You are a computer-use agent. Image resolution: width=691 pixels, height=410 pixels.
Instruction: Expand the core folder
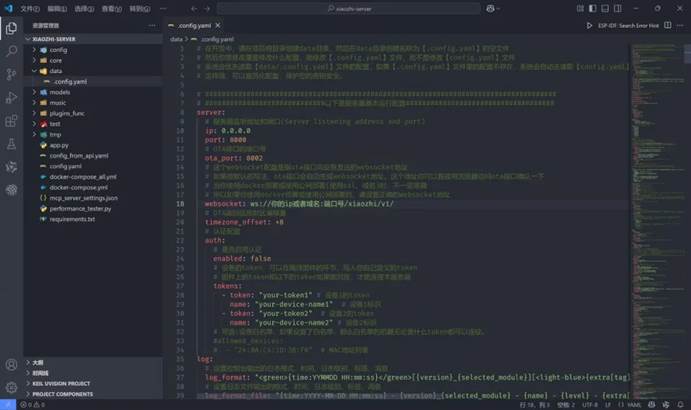point(93,60)
